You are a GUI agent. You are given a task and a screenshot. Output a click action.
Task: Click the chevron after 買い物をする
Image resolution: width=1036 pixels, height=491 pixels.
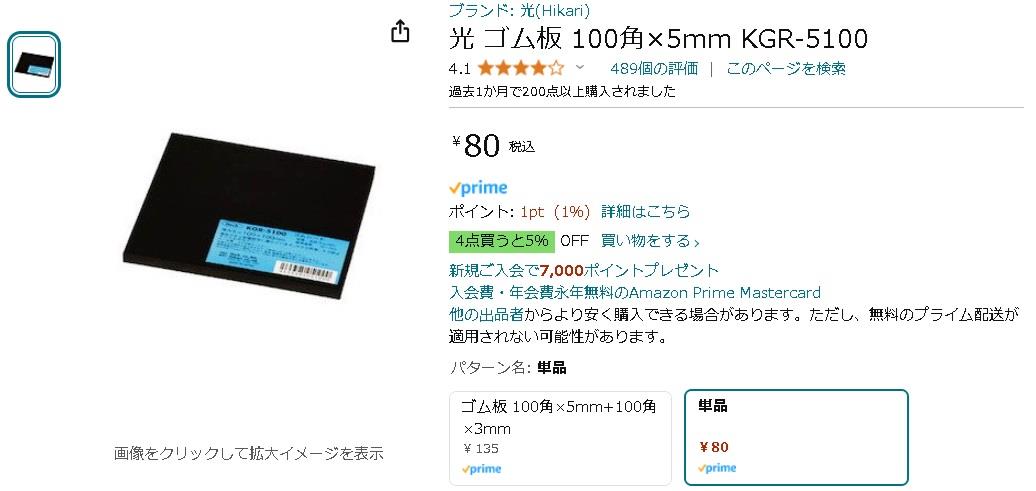pyautogui.click(x=696, y=243)
